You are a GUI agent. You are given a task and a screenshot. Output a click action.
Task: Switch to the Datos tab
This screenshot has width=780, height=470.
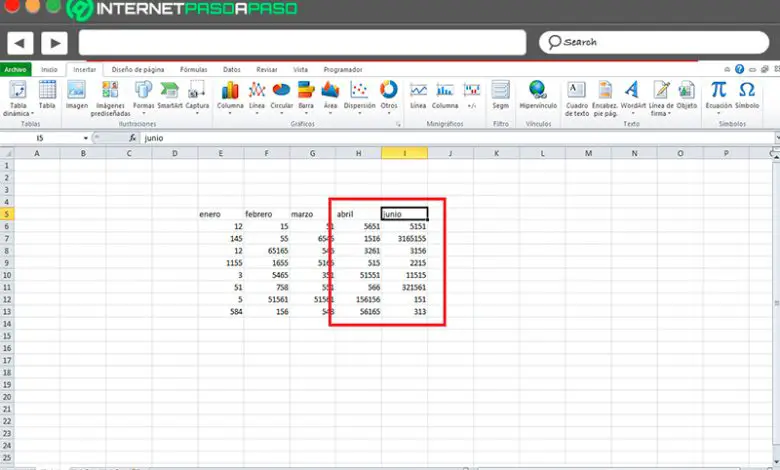pyautogui.click(x=231, y=70)
